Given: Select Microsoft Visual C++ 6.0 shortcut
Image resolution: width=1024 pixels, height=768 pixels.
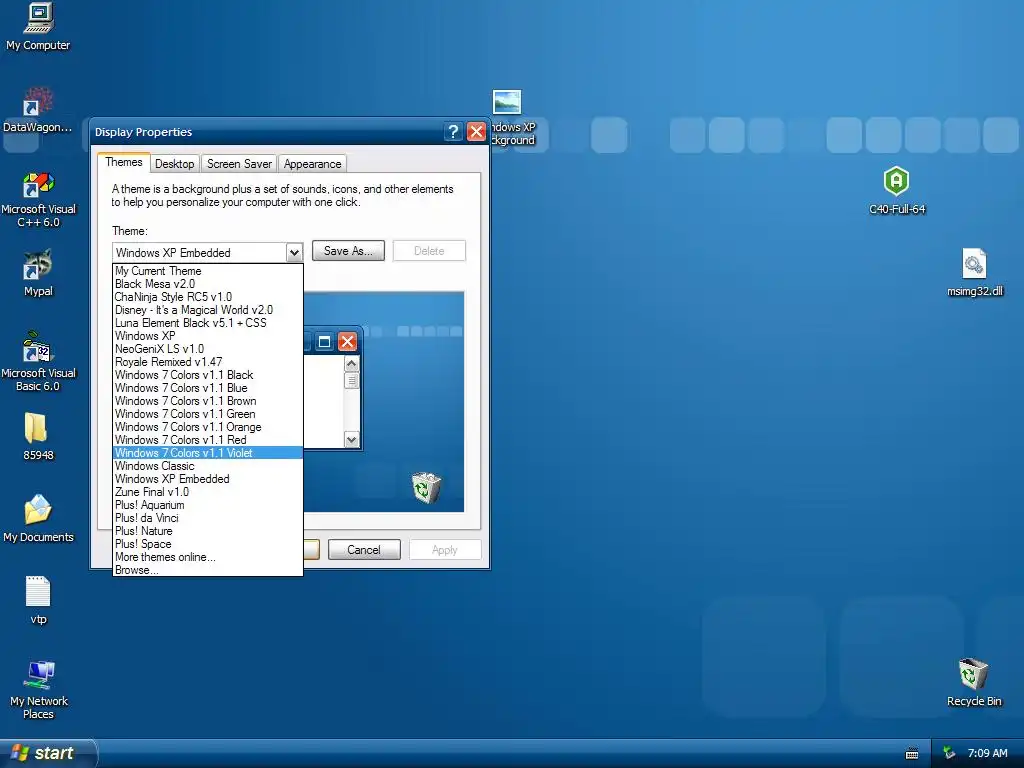Looking at the screenshot, I should [38, 199].
